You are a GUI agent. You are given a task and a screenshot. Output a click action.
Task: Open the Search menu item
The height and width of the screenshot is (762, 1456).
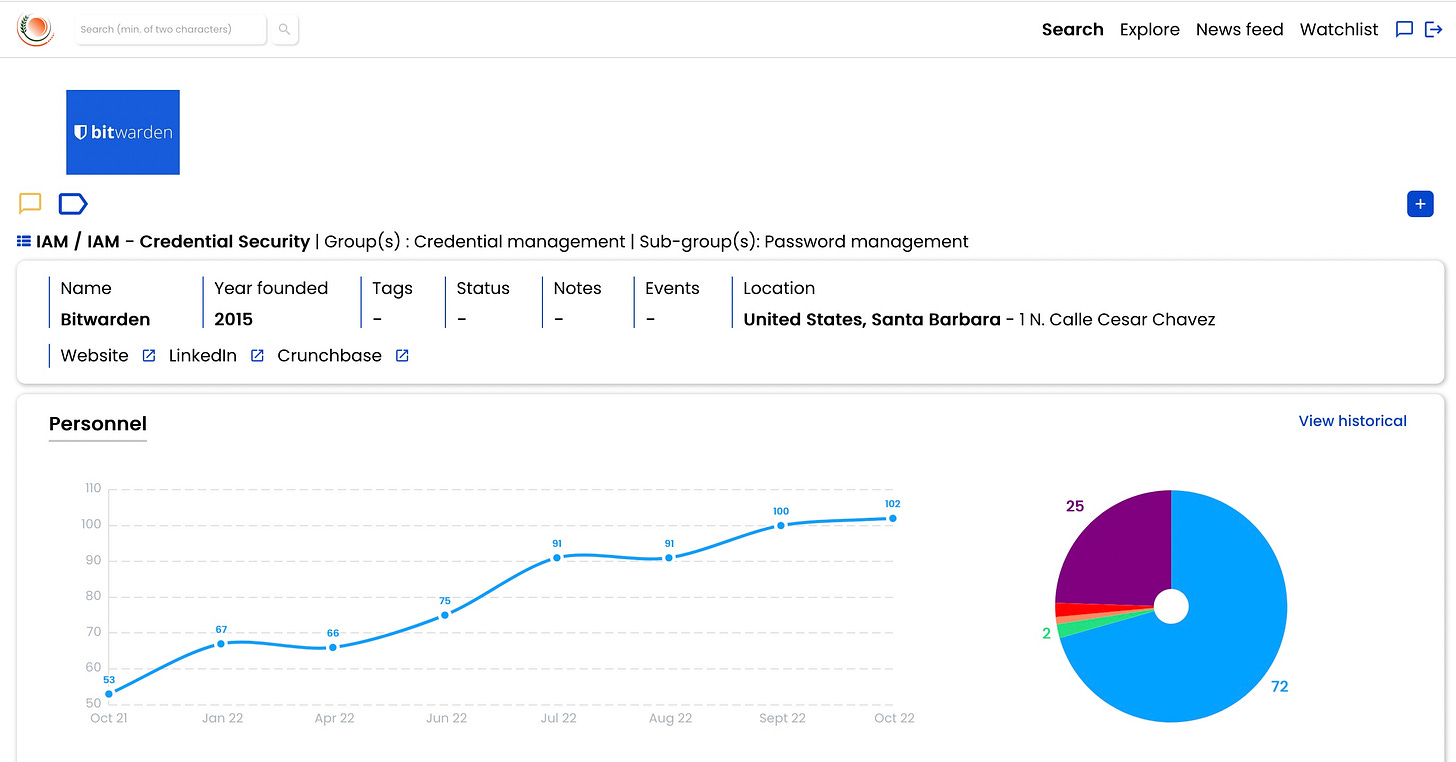click(1072, 29)
